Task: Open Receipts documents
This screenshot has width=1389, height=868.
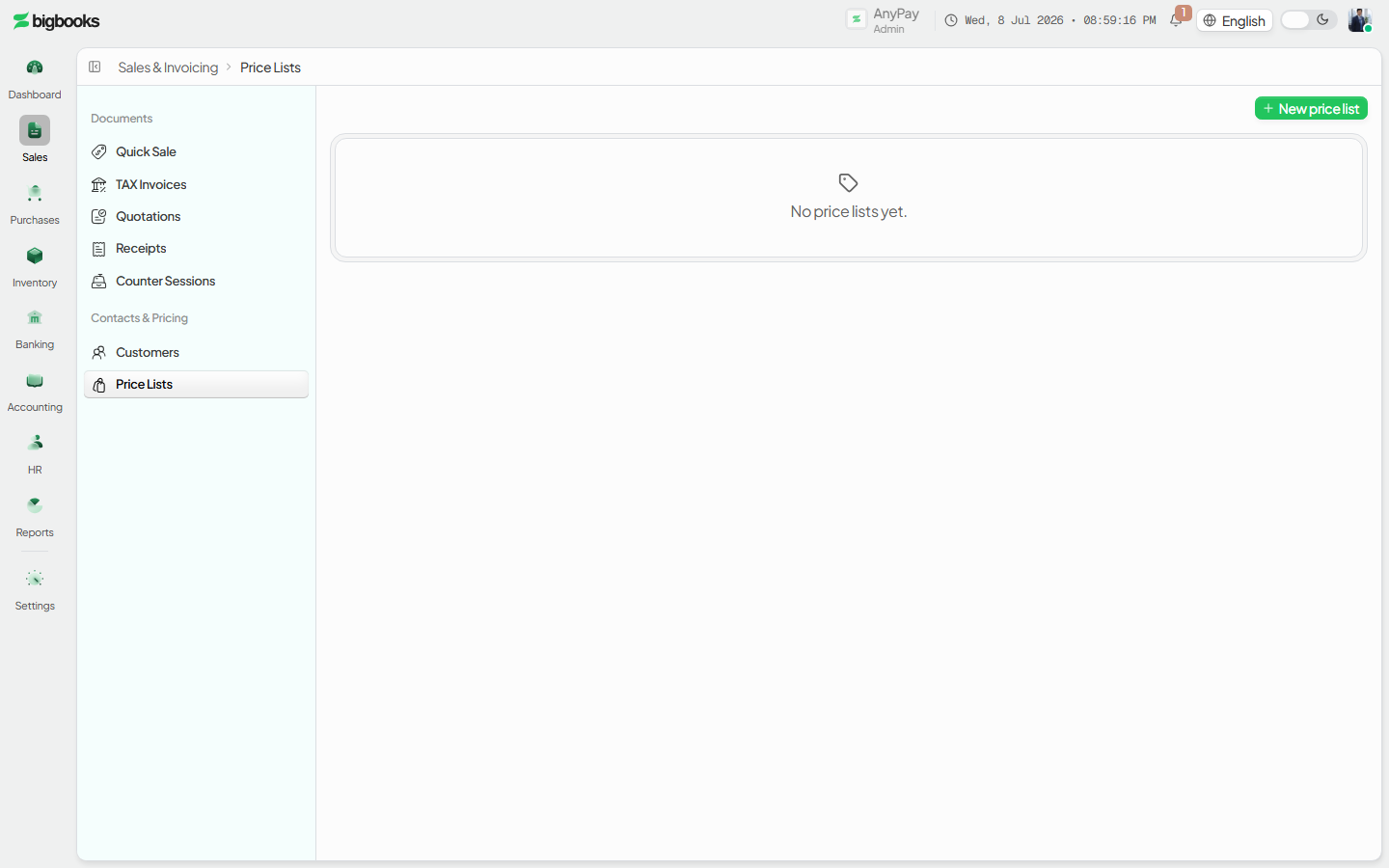Action: point(197,248)
